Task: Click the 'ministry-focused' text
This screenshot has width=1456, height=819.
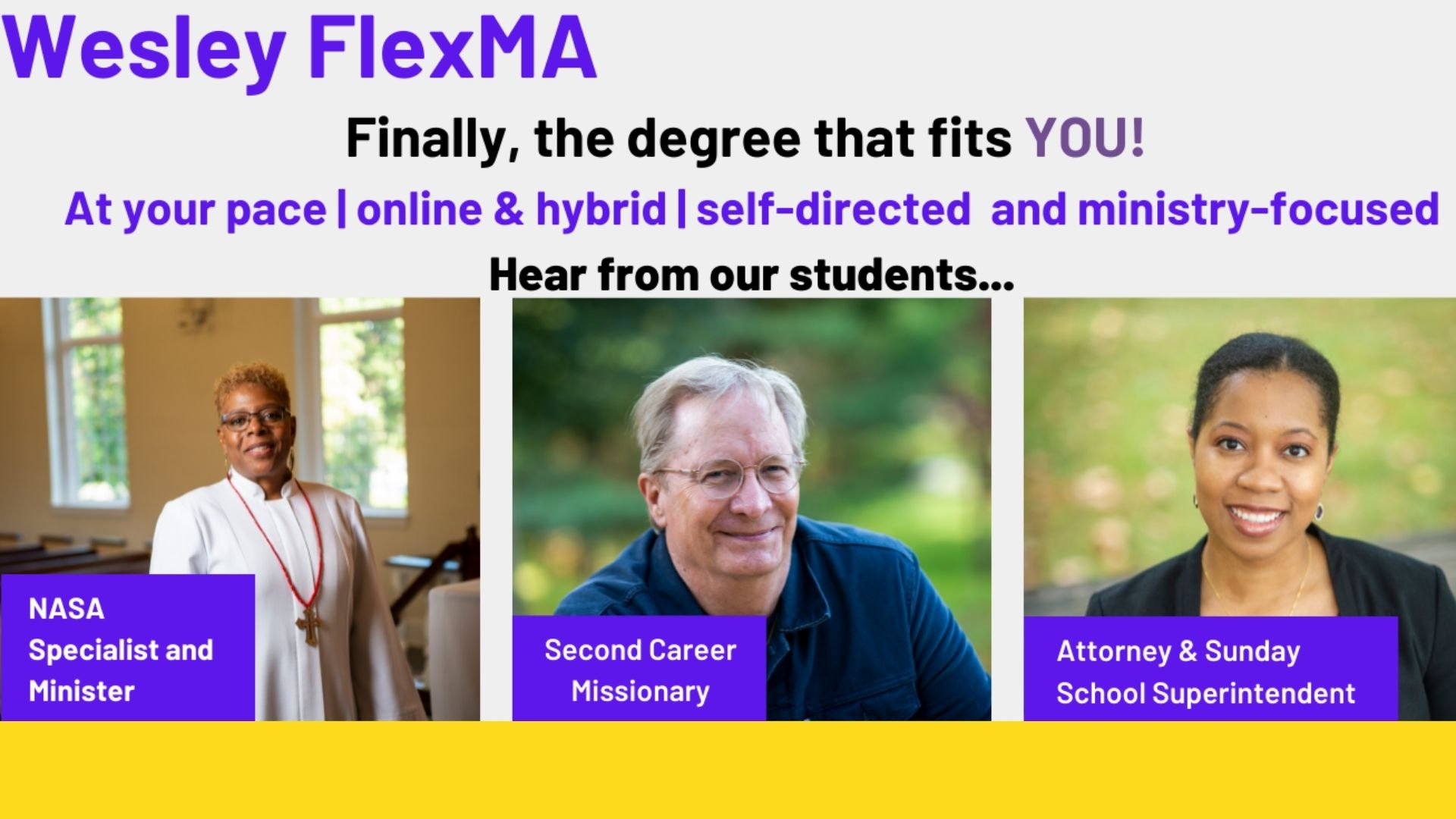Action: pyautogui.click(x=1258, y=209)
